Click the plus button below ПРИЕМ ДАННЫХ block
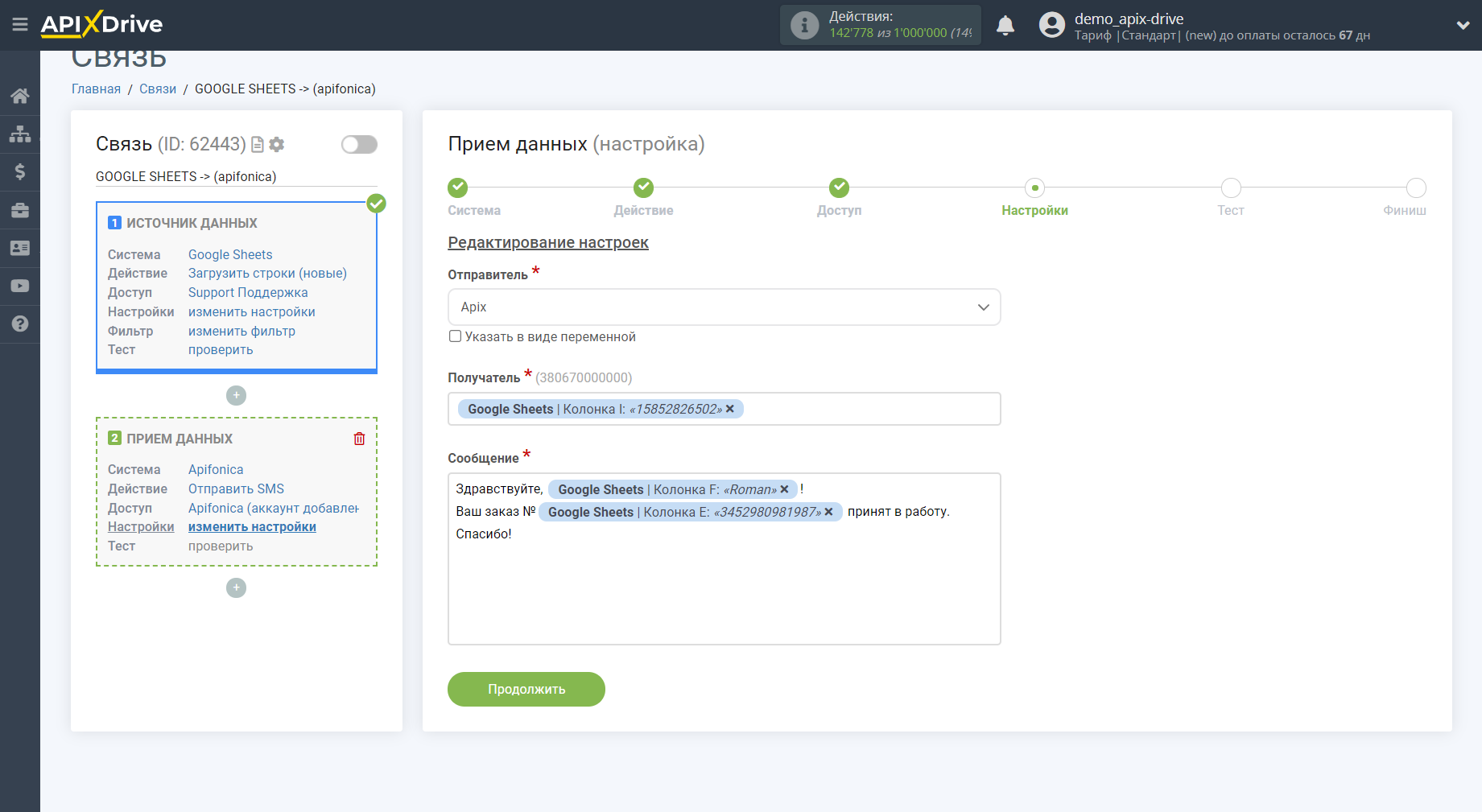Screen dimensions: 1482x812 tap(236, 587)
